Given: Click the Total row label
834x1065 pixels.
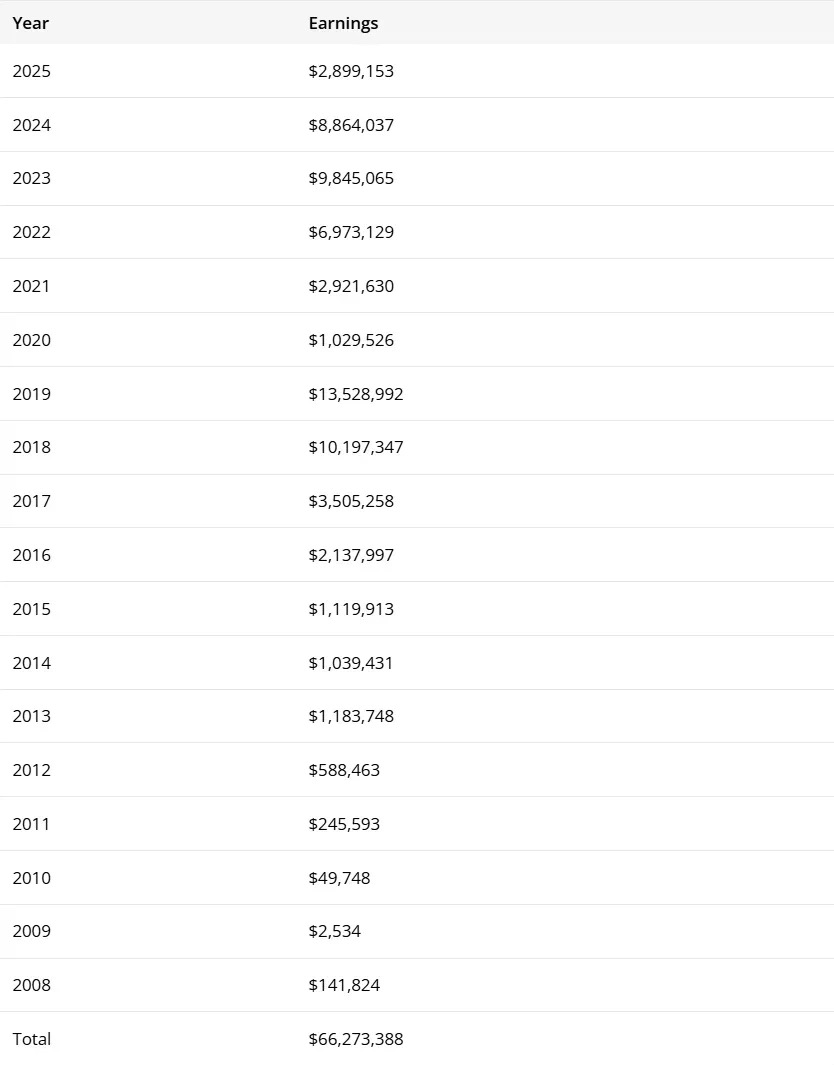Looking at the screenshot, I should click(x=31, y=1039).
